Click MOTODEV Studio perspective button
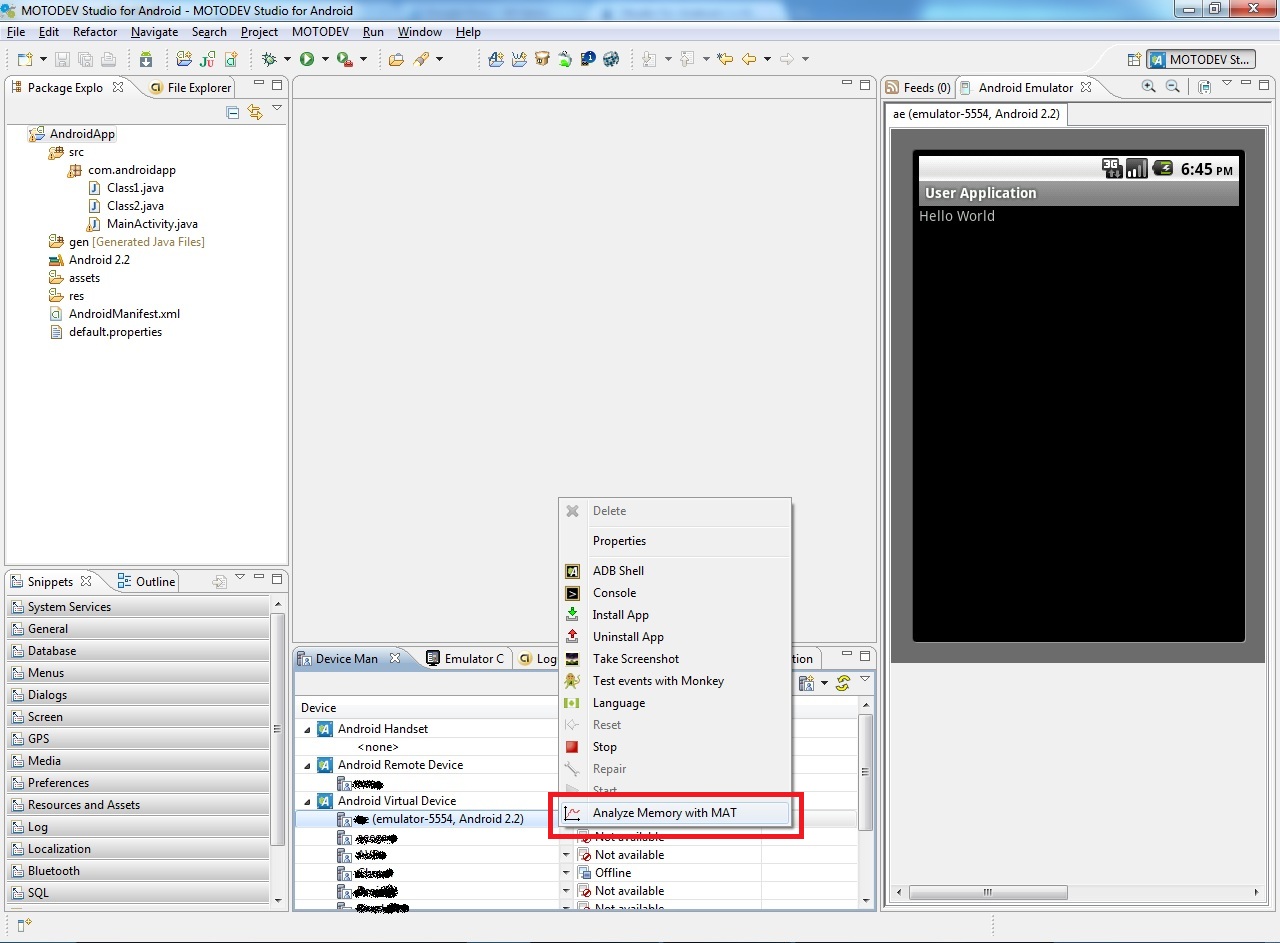The height and width of the screenshot is (943, 1280). [1200, 60]
